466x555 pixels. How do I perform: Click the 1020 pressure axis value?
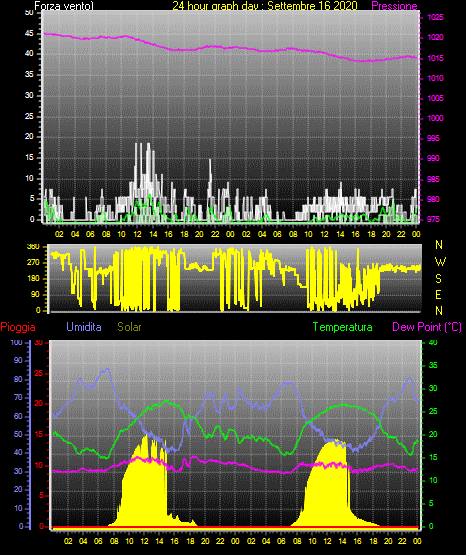tap(435, 37)
